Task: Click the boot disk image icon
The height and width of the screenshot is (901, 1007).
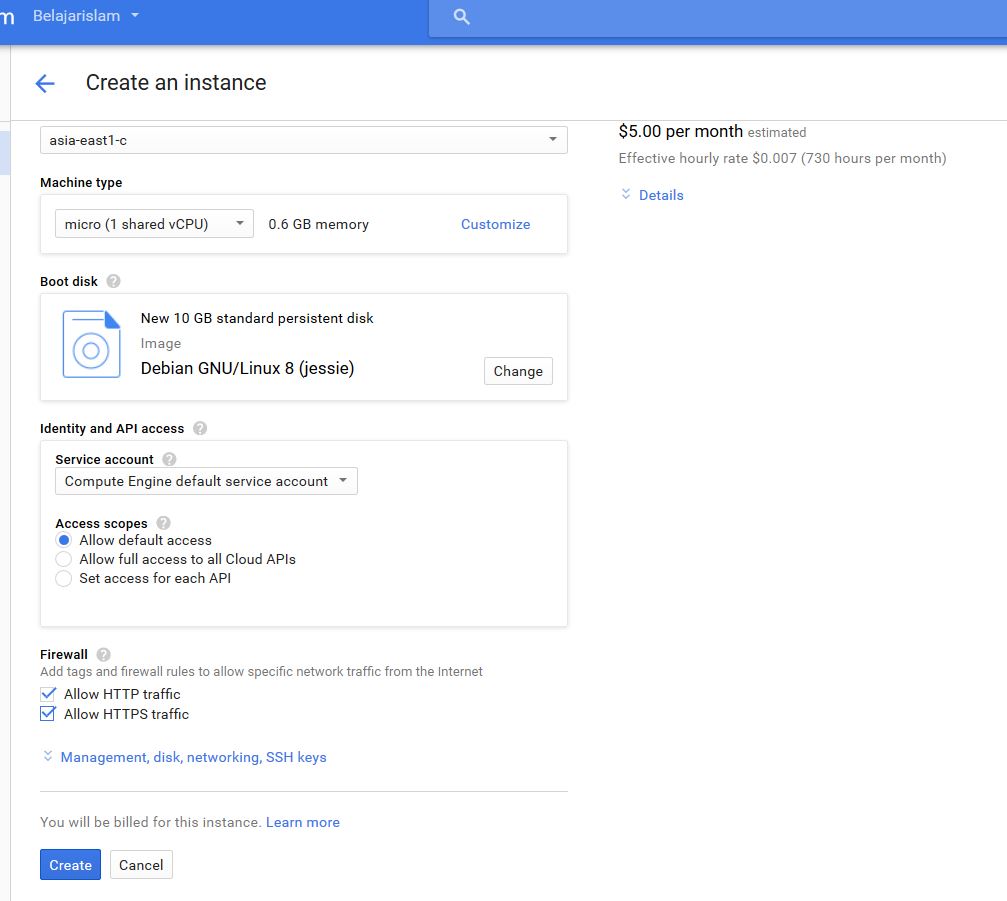Action: click(90, 345)
